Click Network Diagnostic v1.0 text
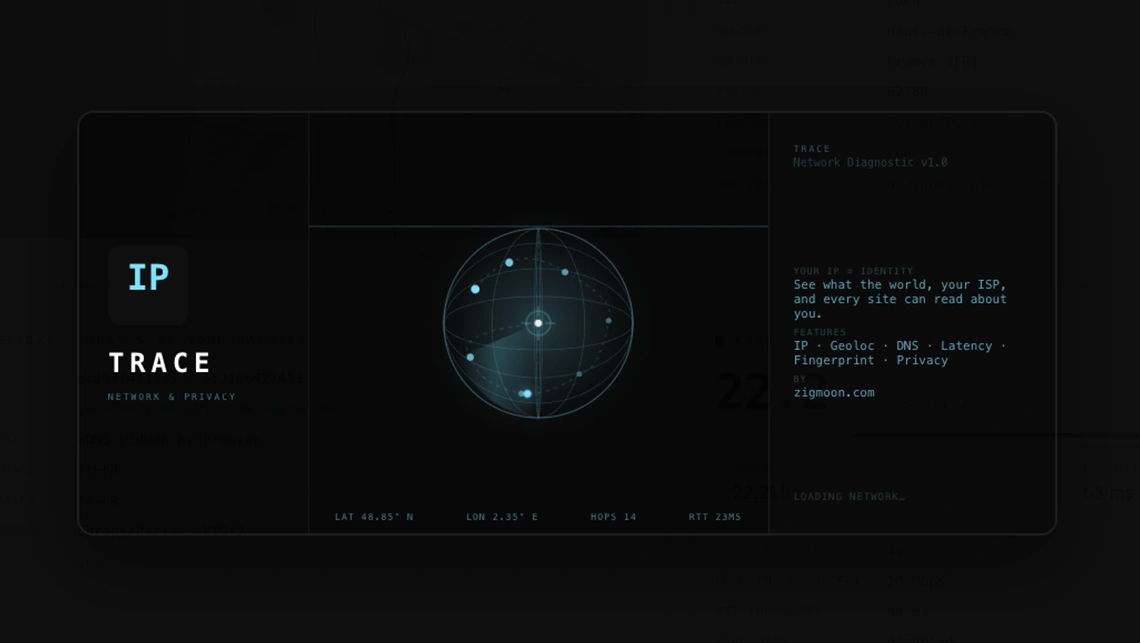Viewport: 1140px width, 643px height. click(870, 162)
